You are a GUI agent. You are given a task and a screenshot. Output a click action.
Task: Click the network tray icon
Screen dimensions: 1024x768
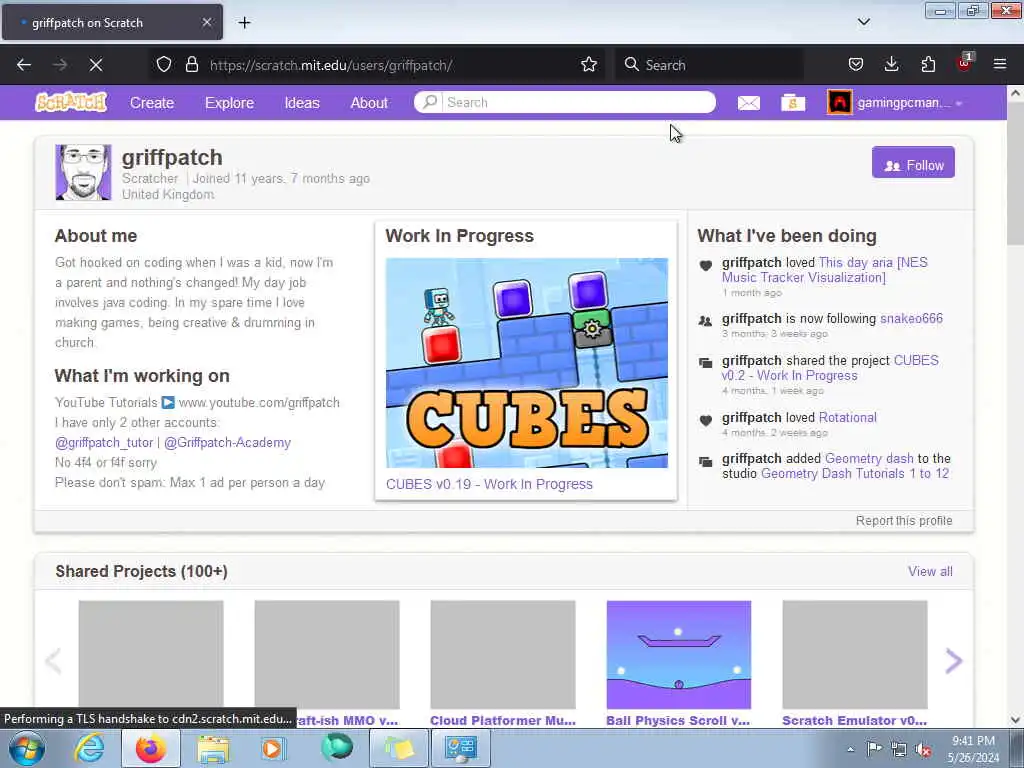[899, 750]
